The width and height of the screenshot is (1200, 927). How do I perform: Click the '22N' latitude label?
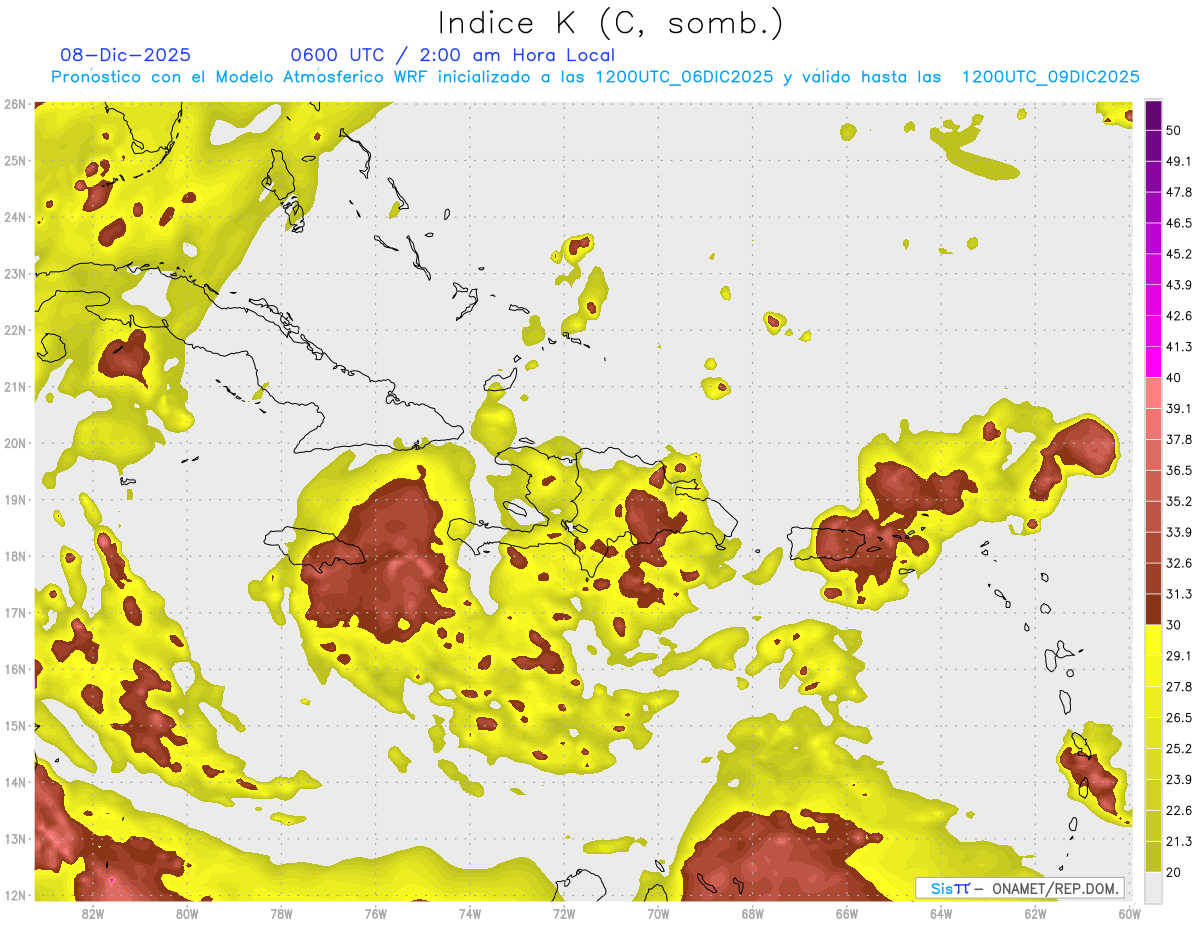14,330
